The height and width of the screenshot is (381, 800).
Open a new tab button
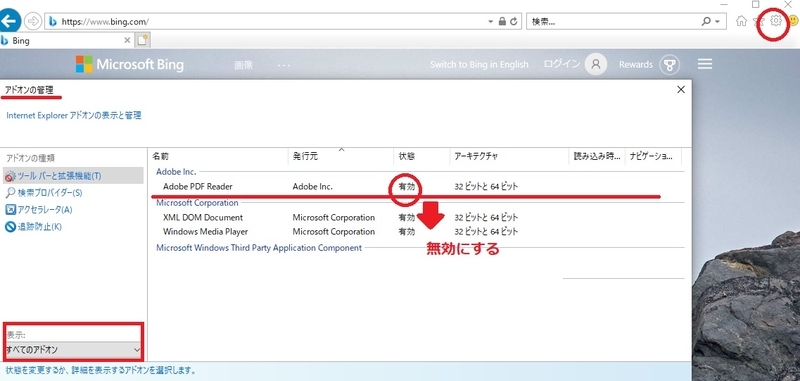(x=143, y=40)
